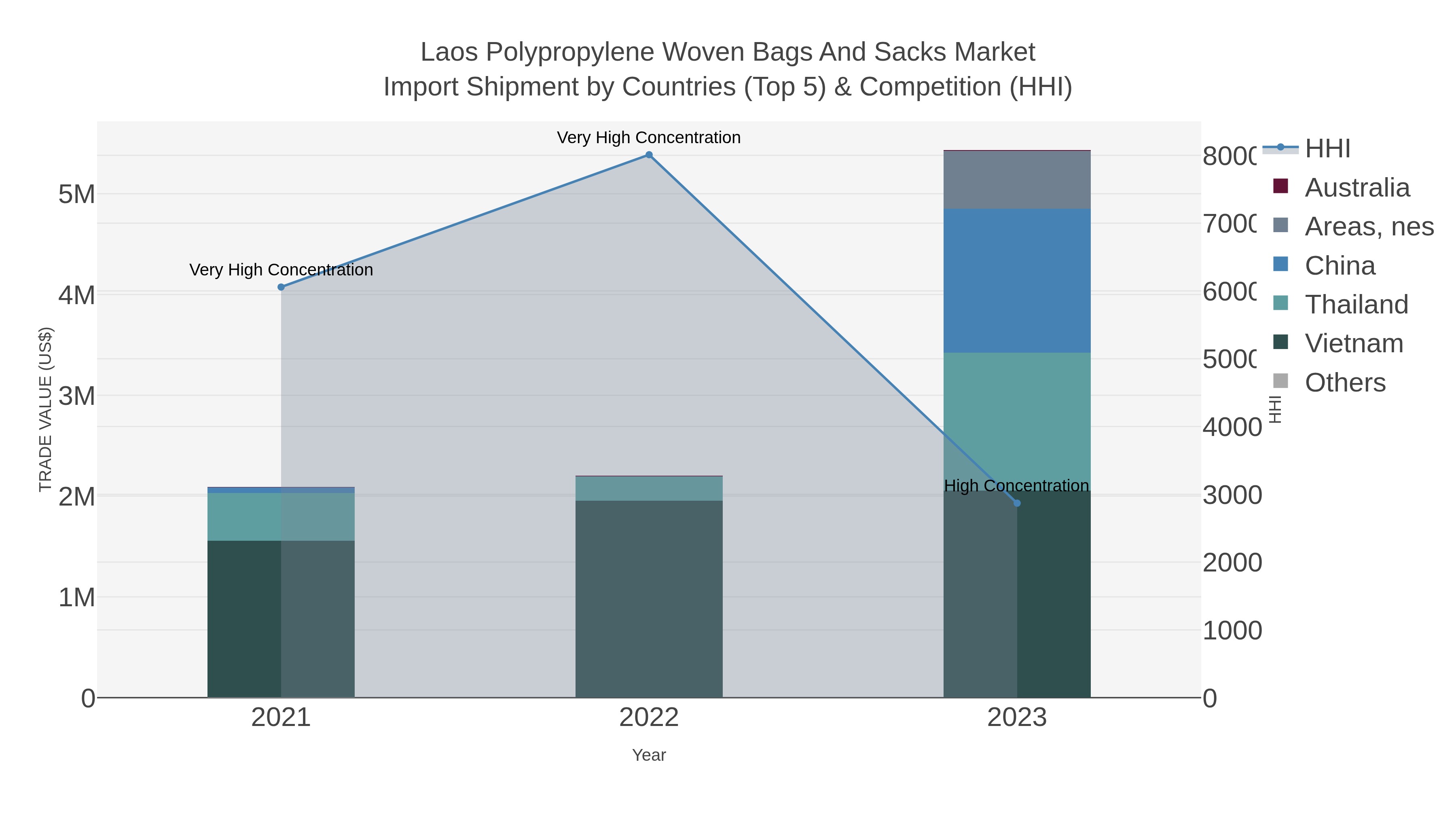This screenshot has height=819, width=1456.
Task: Click the 2022 Vietnam bar segment
Action: (x=649, y=599)
